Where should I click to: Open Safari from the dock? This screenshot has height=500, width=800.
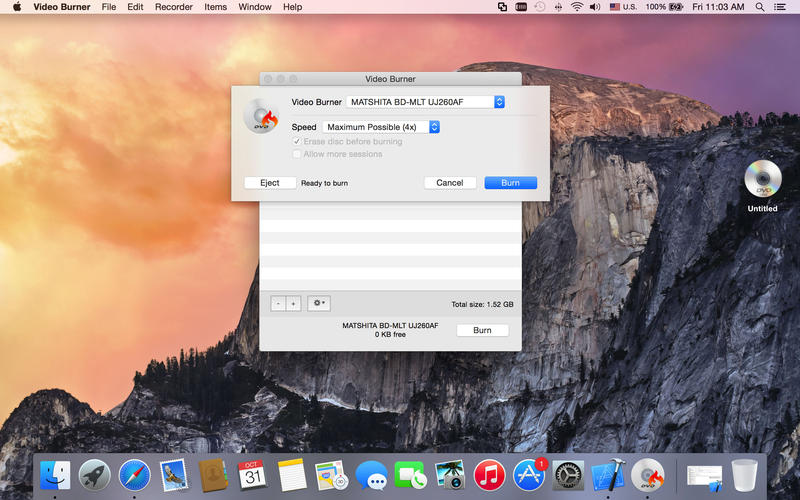(x=134, y=474)
